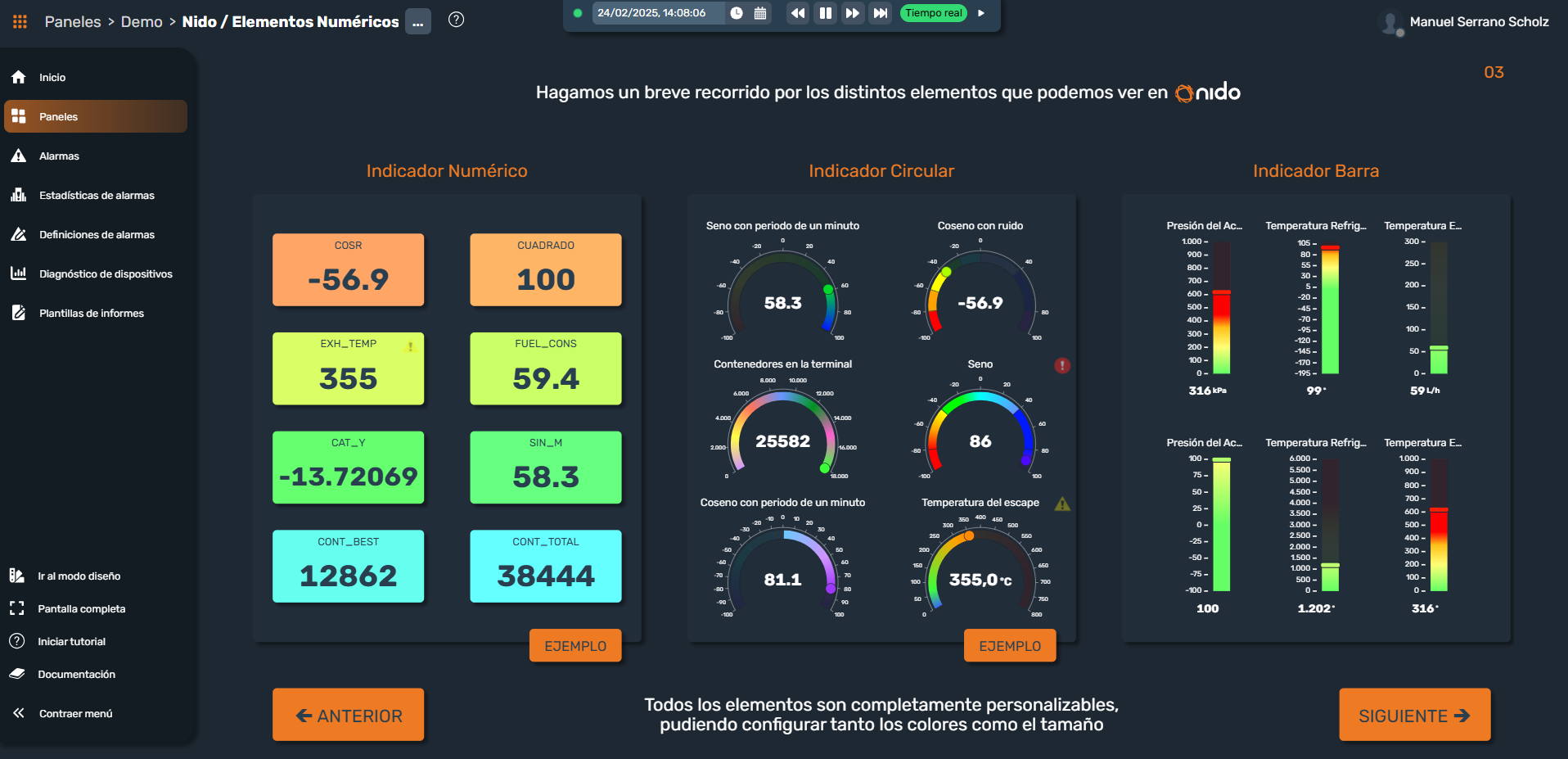Viewport: 1568px width, 759px height.
Task: Click the Documentación book icon
Action: [x=17, y=674]
